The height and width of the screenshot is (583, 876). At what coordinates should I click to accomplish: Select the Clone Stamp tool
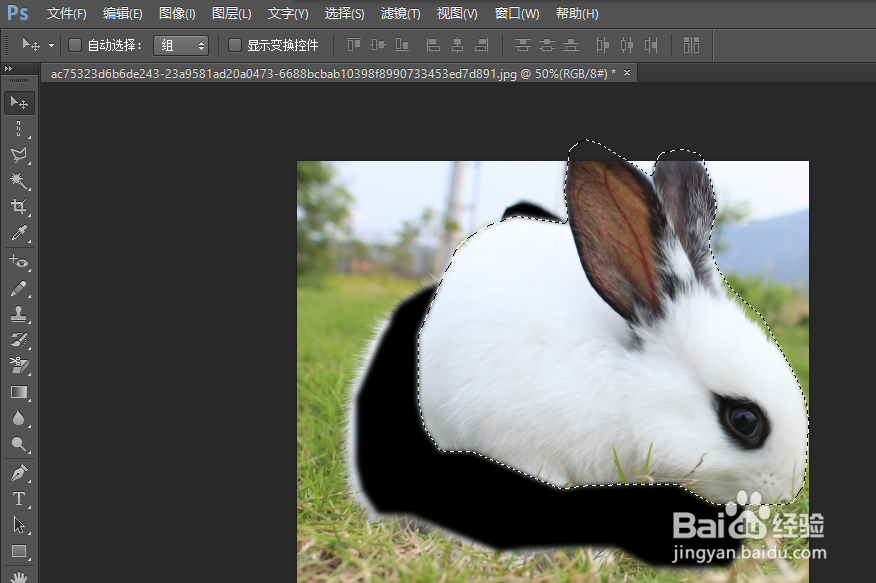coord(19,314)
